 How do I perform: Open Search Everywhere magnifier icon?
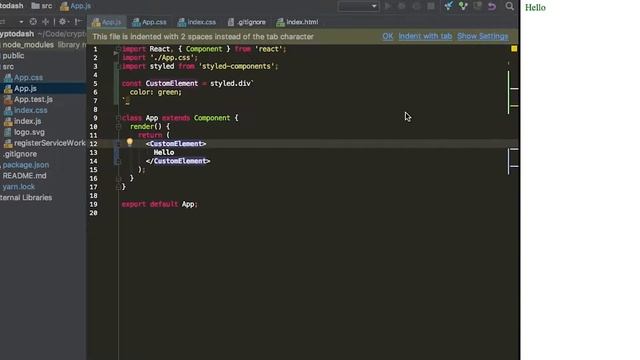(x=509, y=6)
